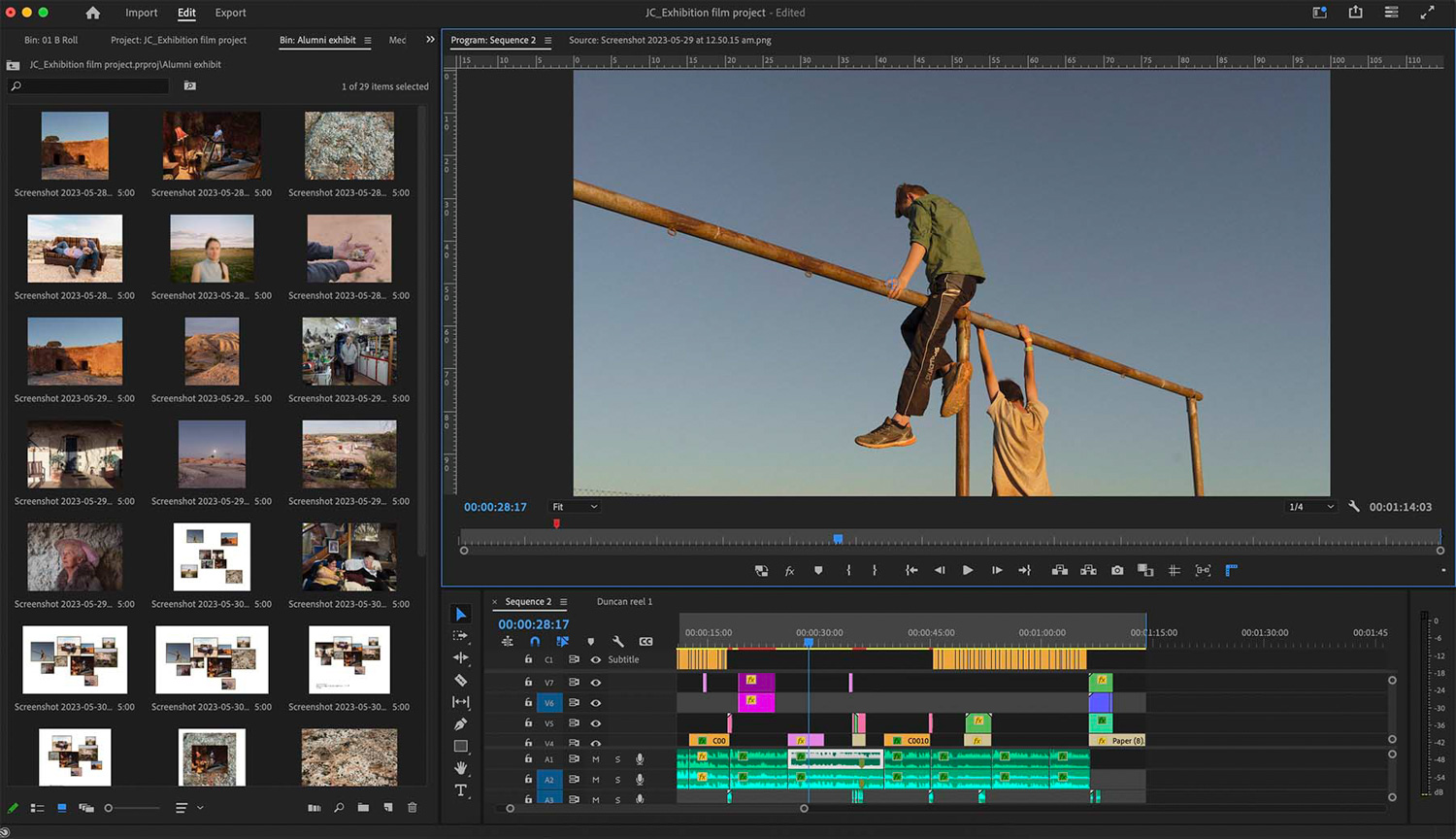Select the Razor tool in timeline toolbox
This screenshot has height=839, width=1456.
(461, 680)
